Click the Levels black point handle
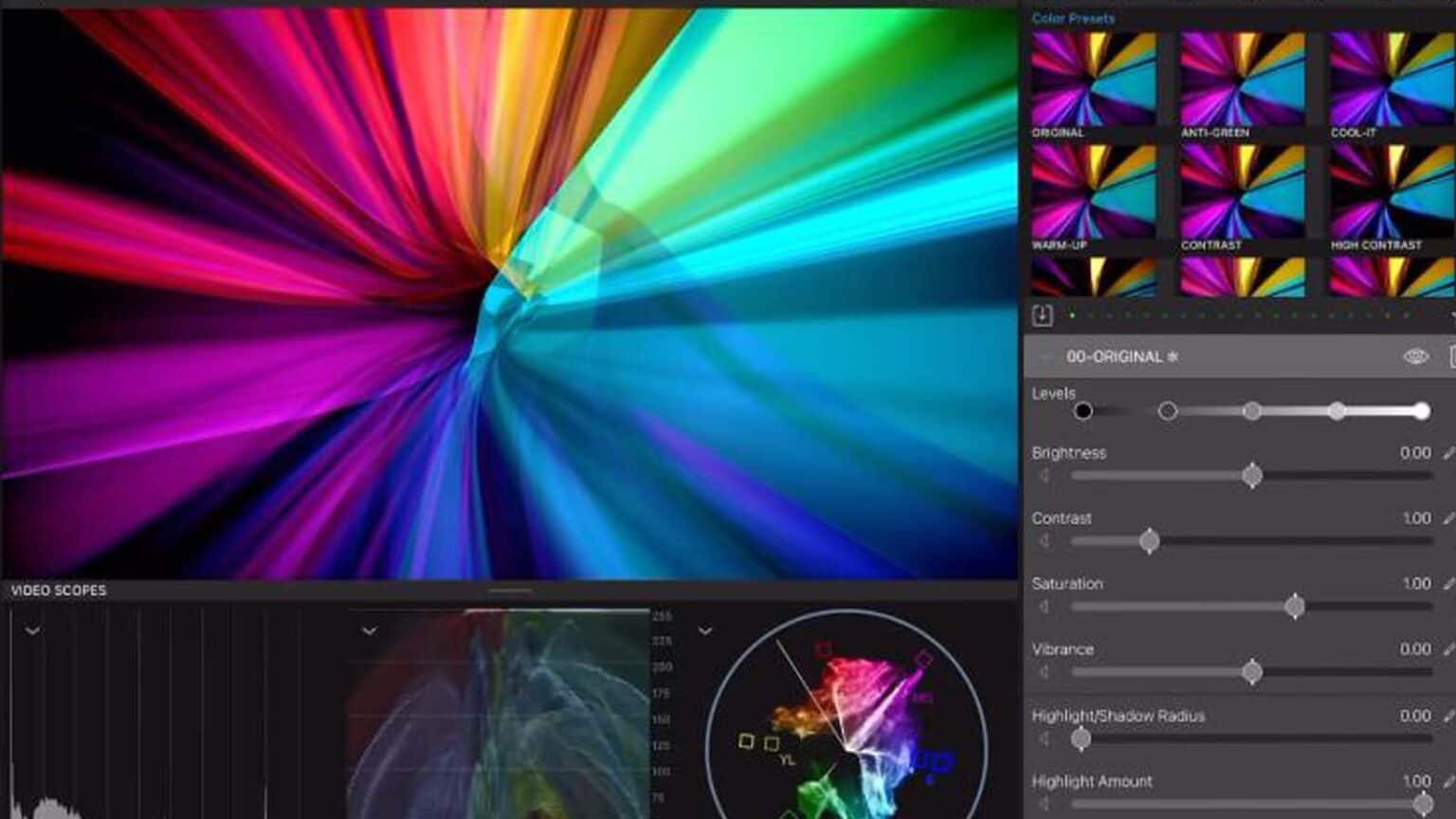Screen dimensions: 1456x819 coord(1083,410)
